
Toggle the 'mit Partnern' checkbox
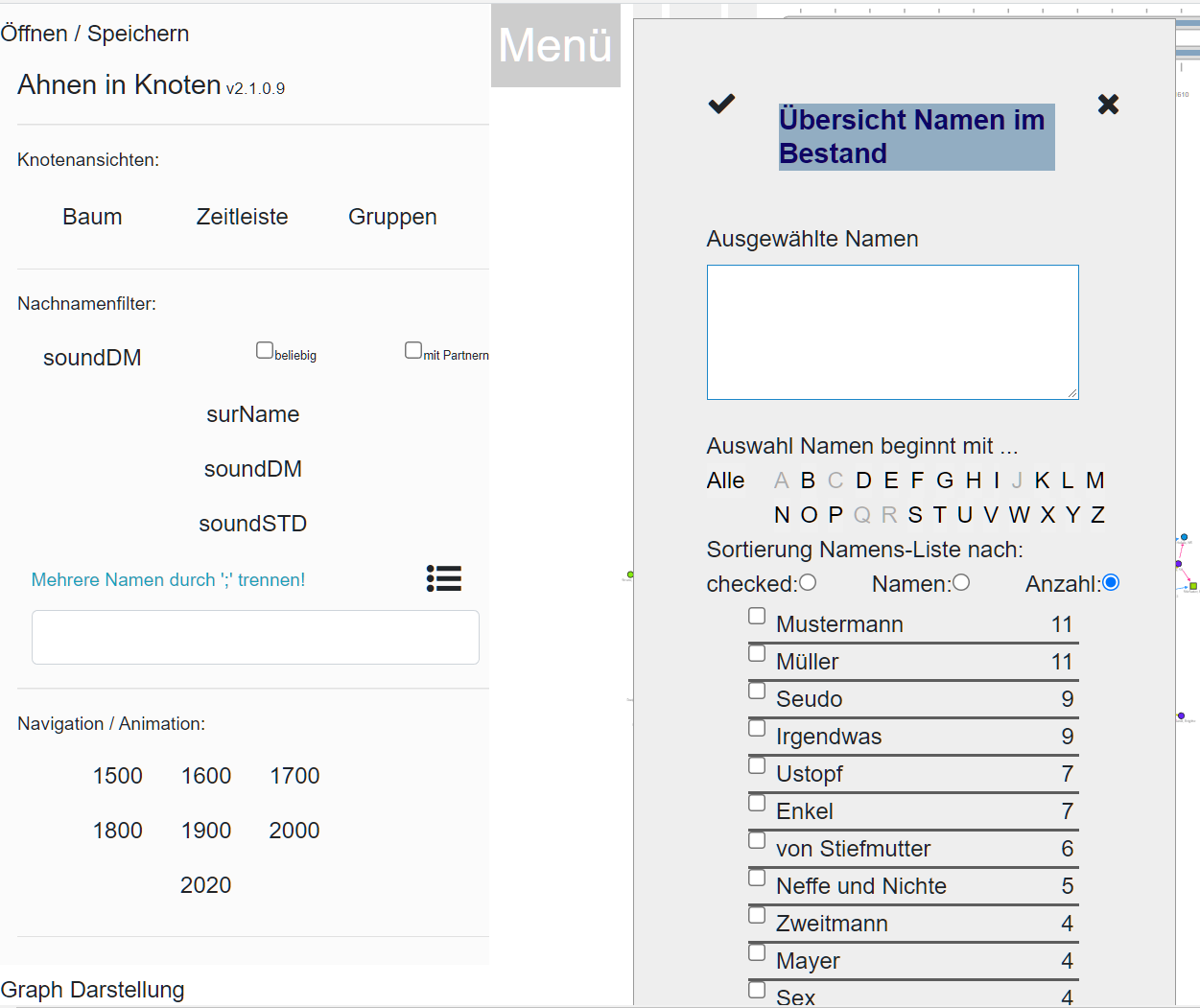click(x=413, y=350)
